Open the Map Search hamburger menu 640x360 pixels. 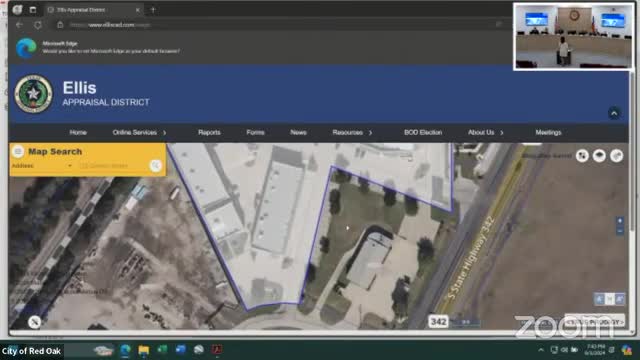click(x=18, y=151)
